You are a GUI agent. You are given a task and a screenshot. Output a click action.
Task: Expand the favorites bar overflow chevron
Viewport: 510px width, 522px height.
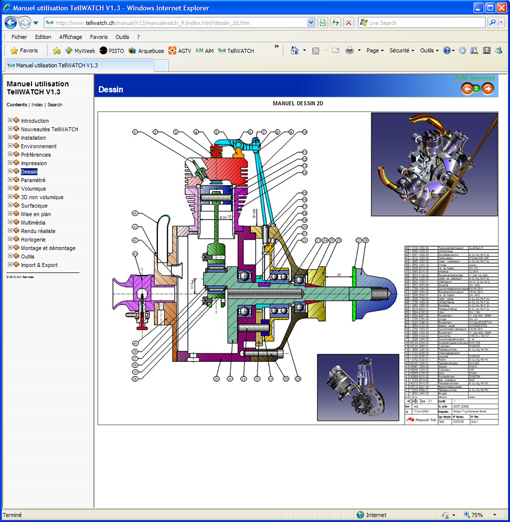click(x=276, y=47)
